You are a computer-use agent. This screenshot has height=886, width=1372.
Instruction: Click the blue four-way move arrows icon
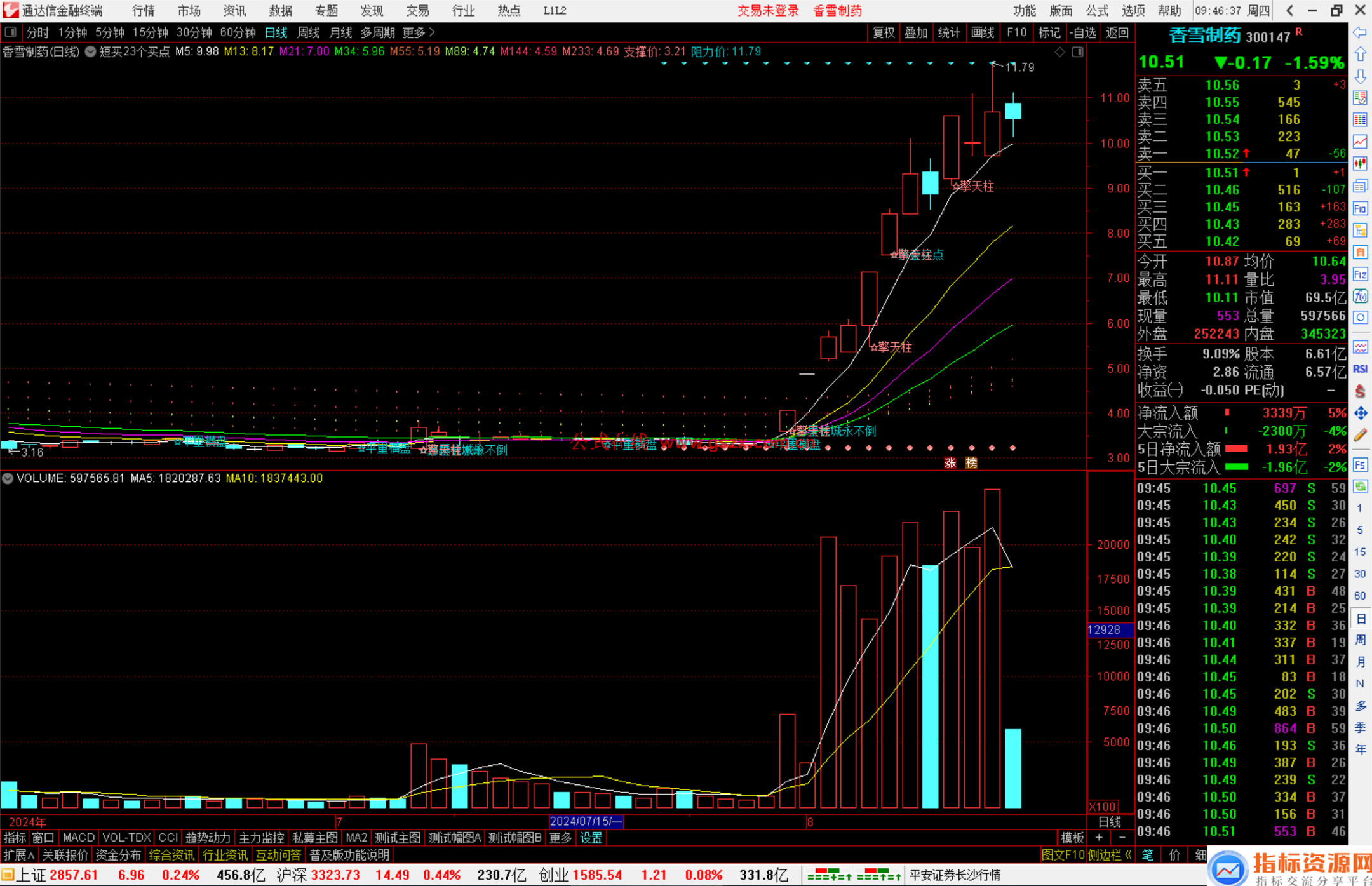pyautogui.click(x=1360, y=413)
